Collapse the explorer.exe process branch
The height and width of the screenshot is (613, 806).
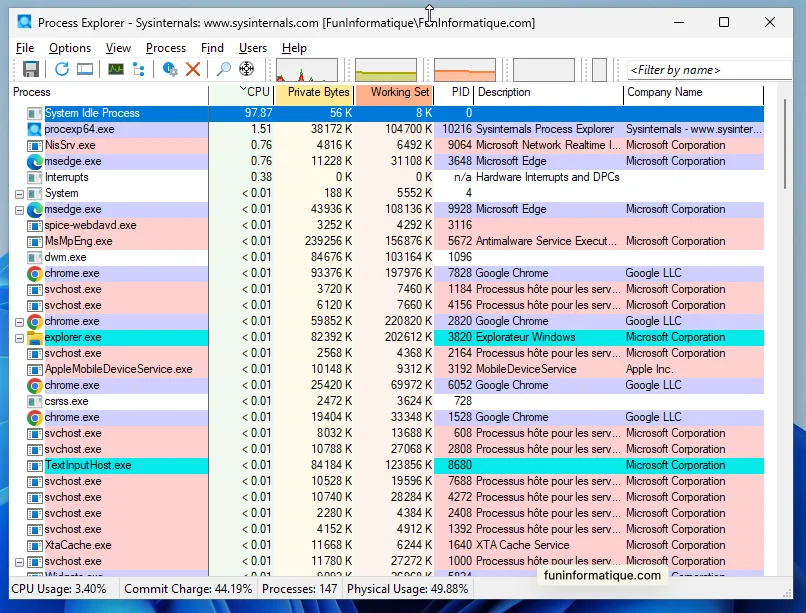coord(18,338)
